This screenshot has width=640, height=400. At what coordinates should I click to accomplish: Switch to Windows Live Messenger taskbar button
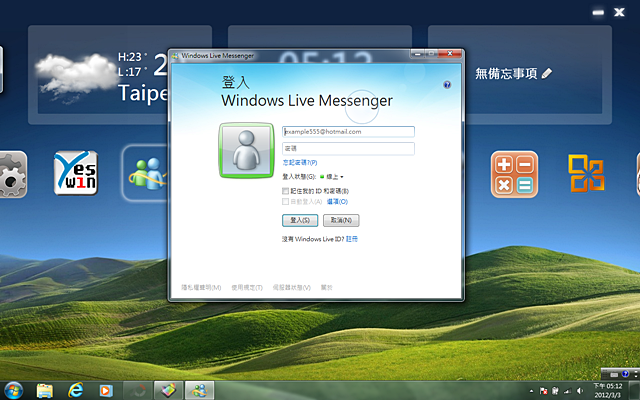[x=200, y=391]
